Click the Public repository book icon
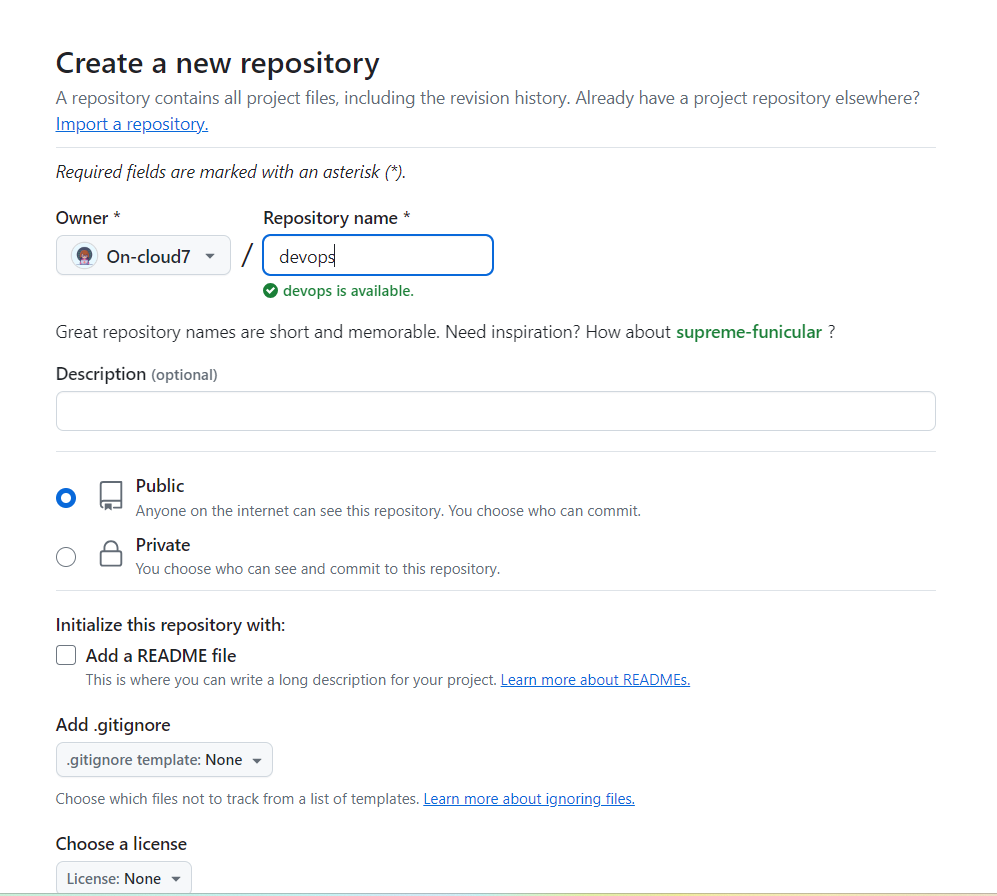Screen dimensions: 997x896 [x=111, y=496]
